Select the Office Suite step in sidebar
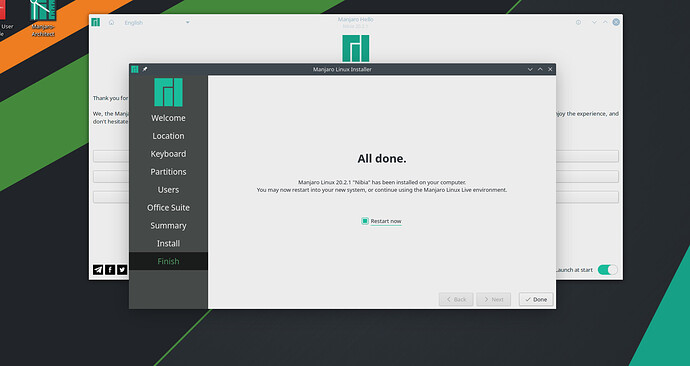The image size is (690, 366). (168, 208)
